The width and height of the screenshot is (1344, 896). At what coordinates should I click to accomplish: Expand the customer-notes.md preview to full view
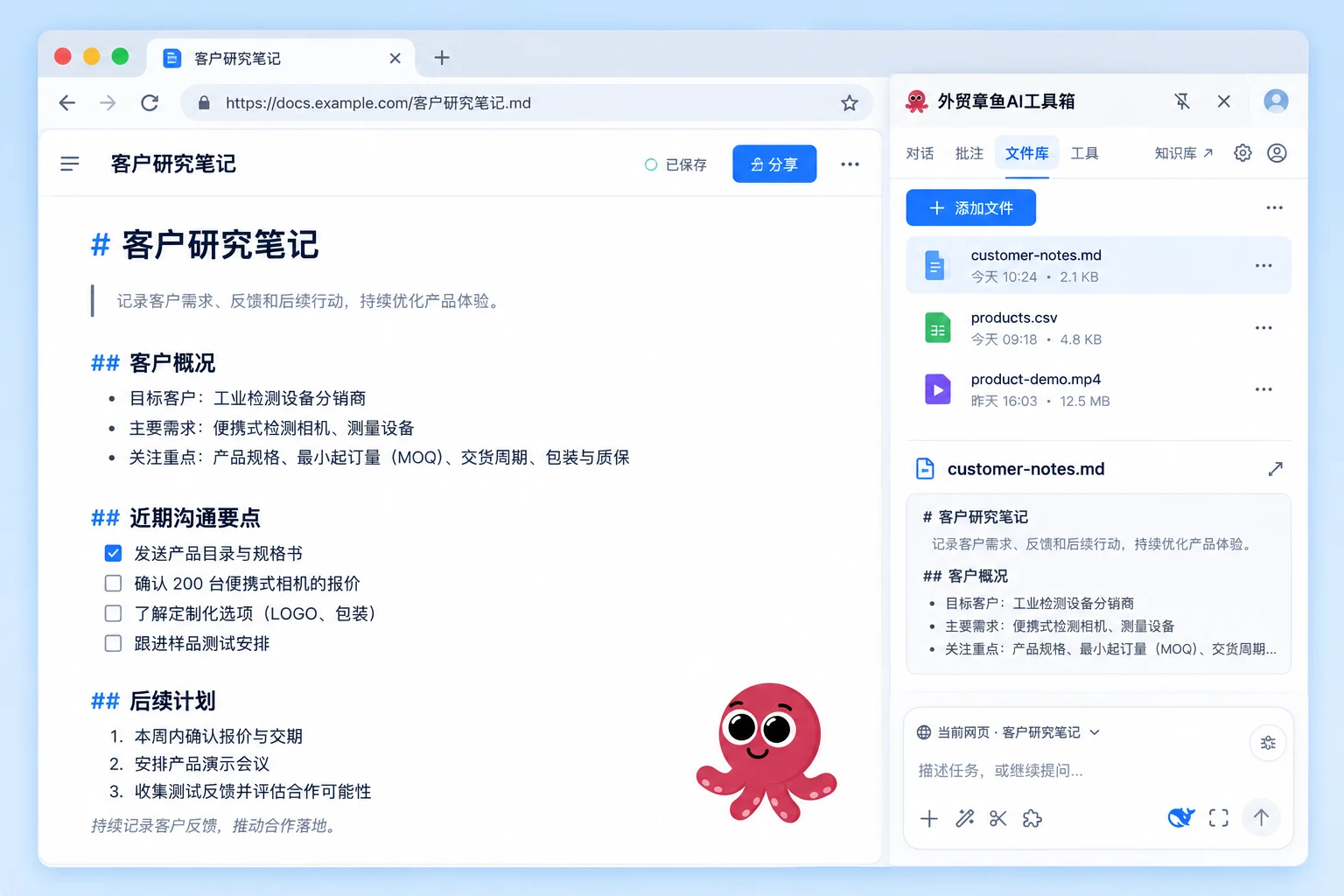coord(1275,469)
